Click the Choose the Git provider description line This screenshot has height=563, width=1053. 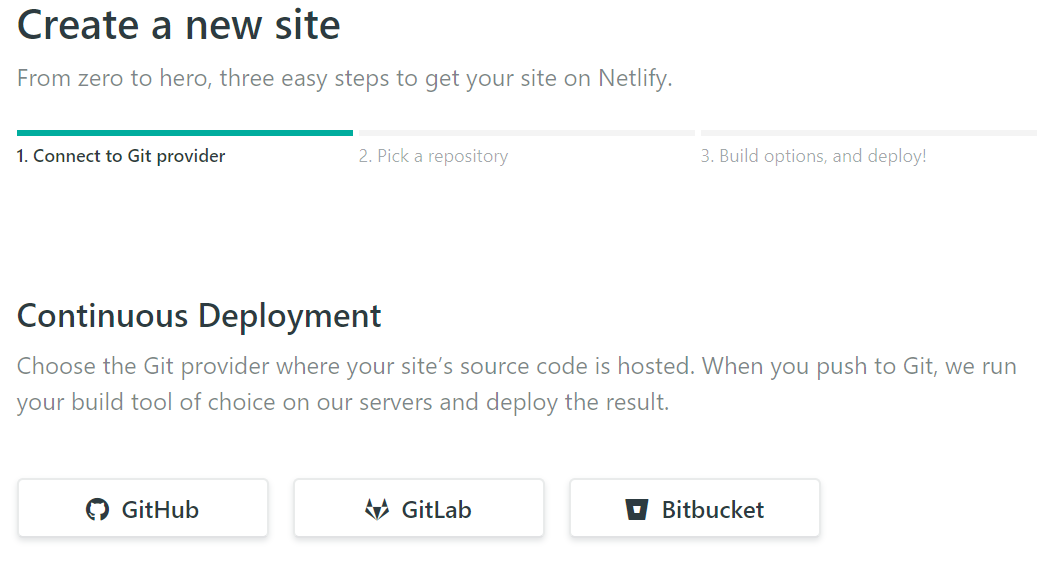pos(516,366)
